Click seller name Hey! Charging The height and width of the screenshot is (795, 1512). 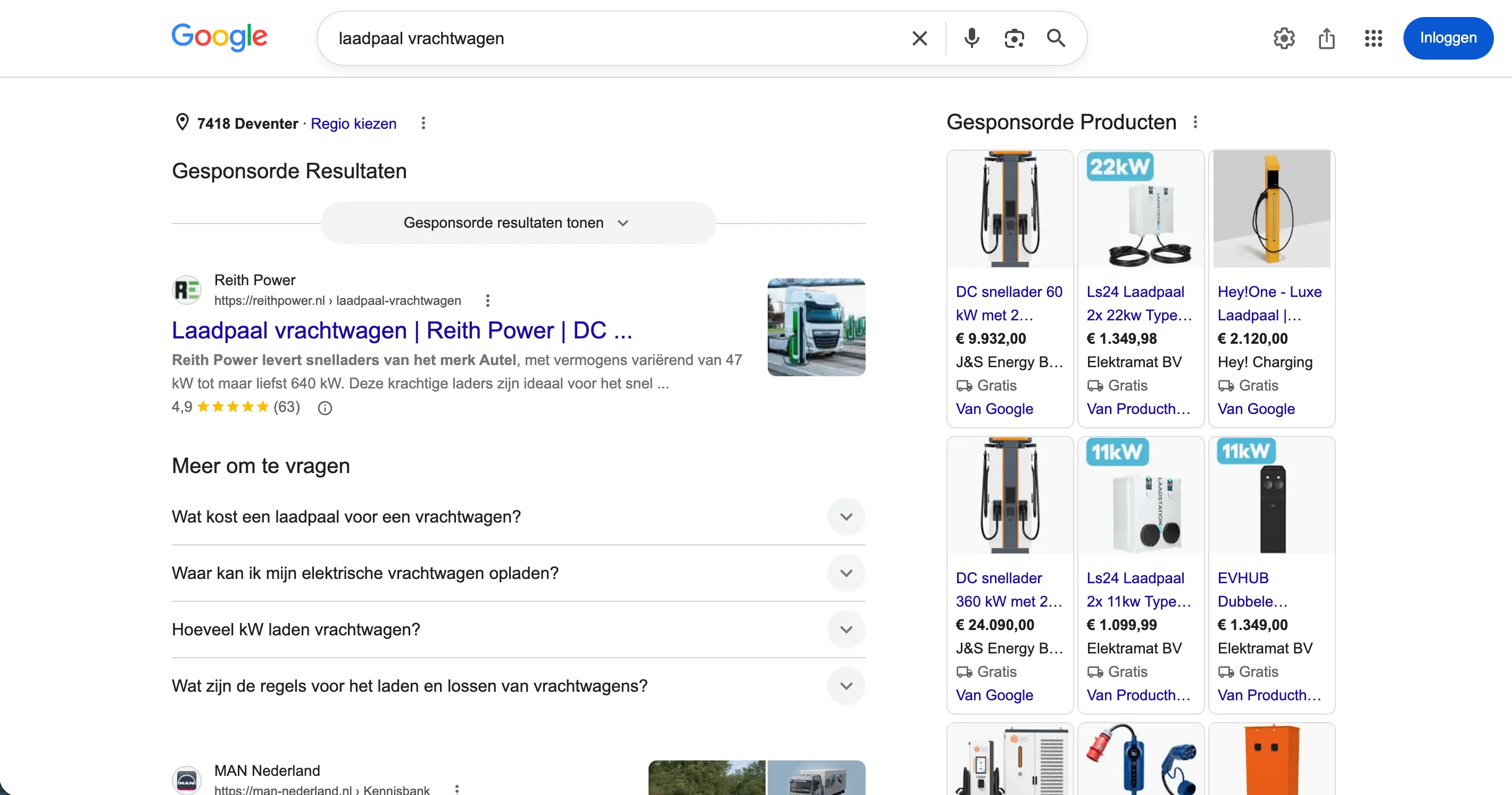[x=1265, y=362]
